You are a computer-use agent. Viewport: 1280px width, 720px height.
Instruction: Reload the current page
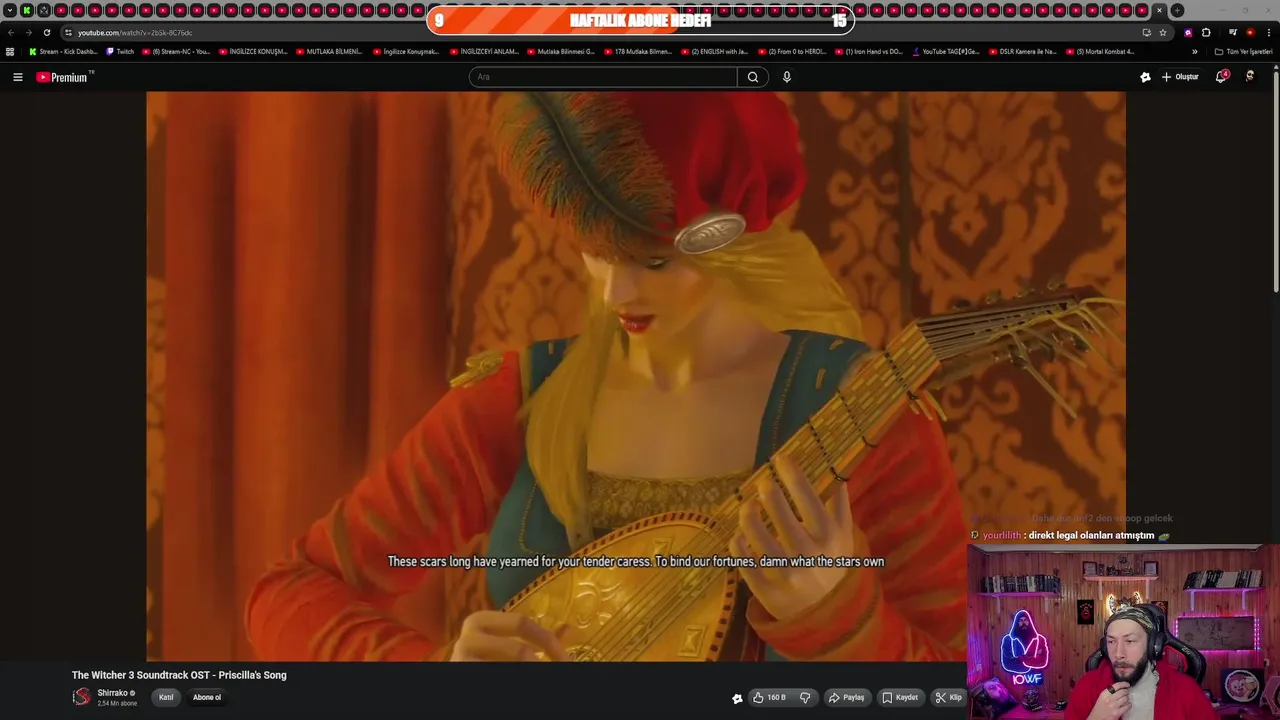pyautogui.click(x=46, y=32)
